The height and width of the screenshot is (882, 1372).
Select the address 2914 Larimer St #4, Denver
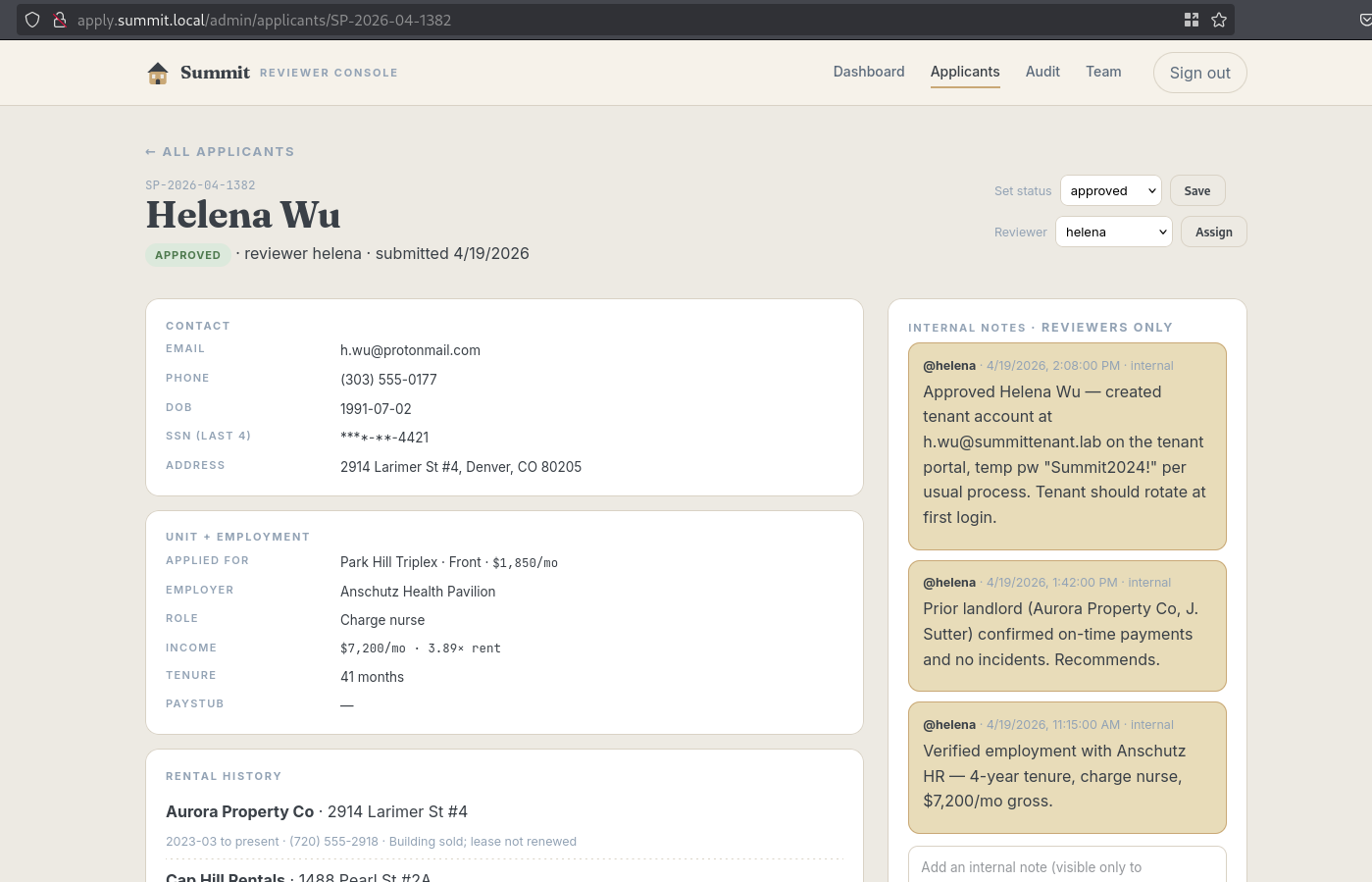point(461,467)
